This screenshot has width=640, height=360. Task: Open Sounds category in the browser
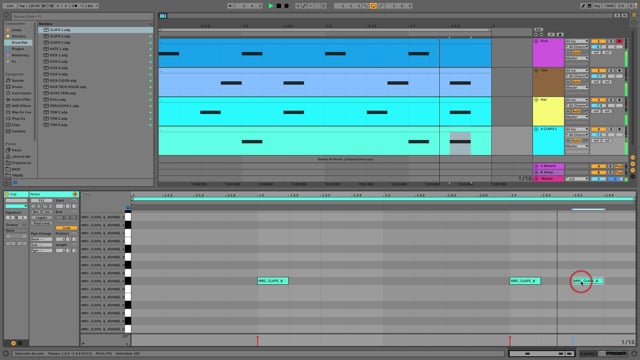point(17,80)
